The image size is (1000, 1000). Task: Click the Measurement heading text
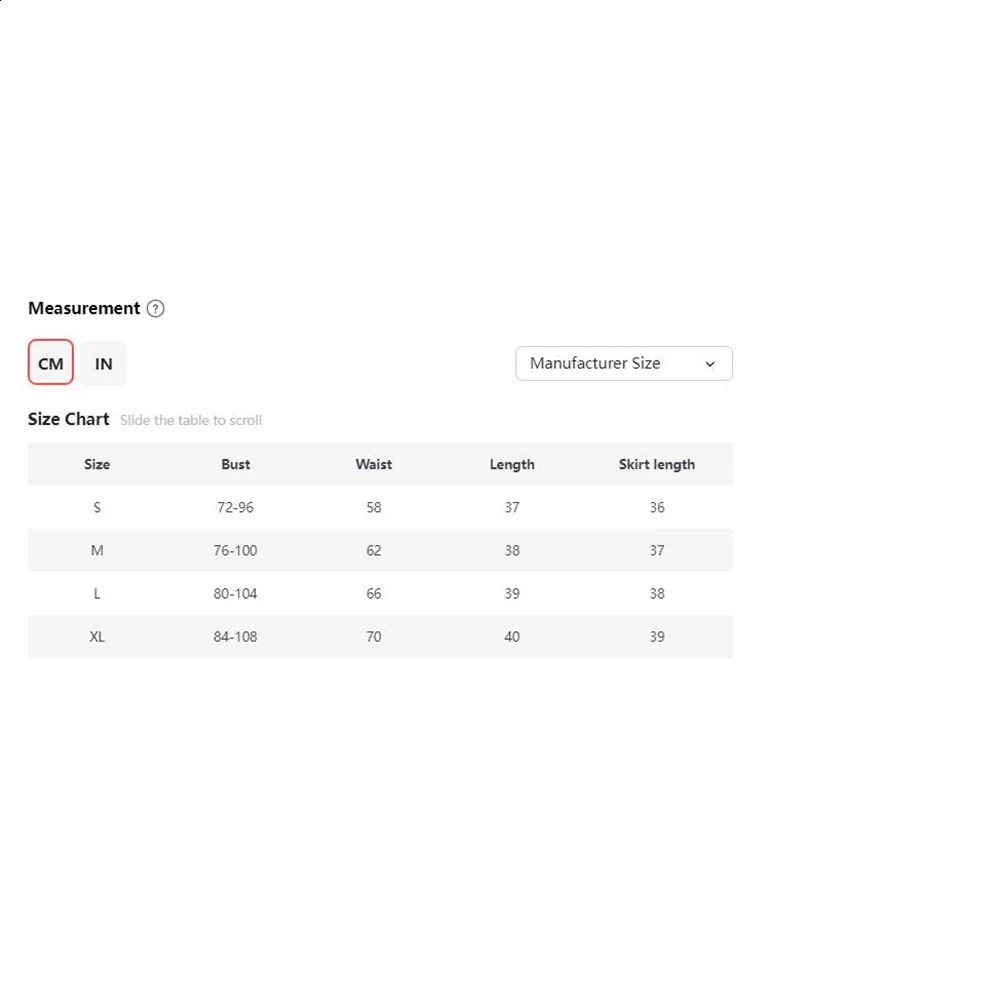pyautogui.click(x=84, y=308)
